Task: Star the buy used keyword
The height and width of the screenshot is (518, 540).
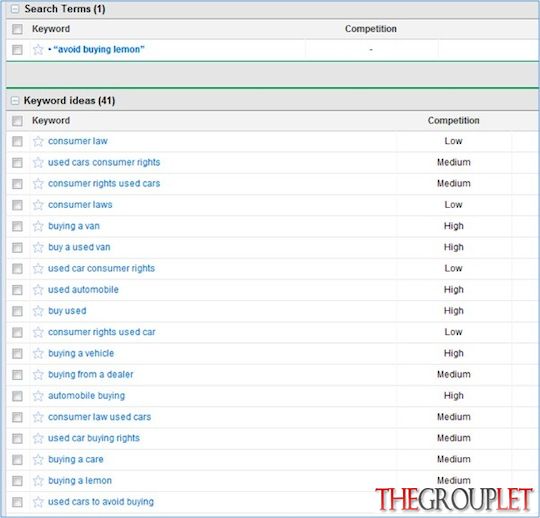Action: point(38,311)
